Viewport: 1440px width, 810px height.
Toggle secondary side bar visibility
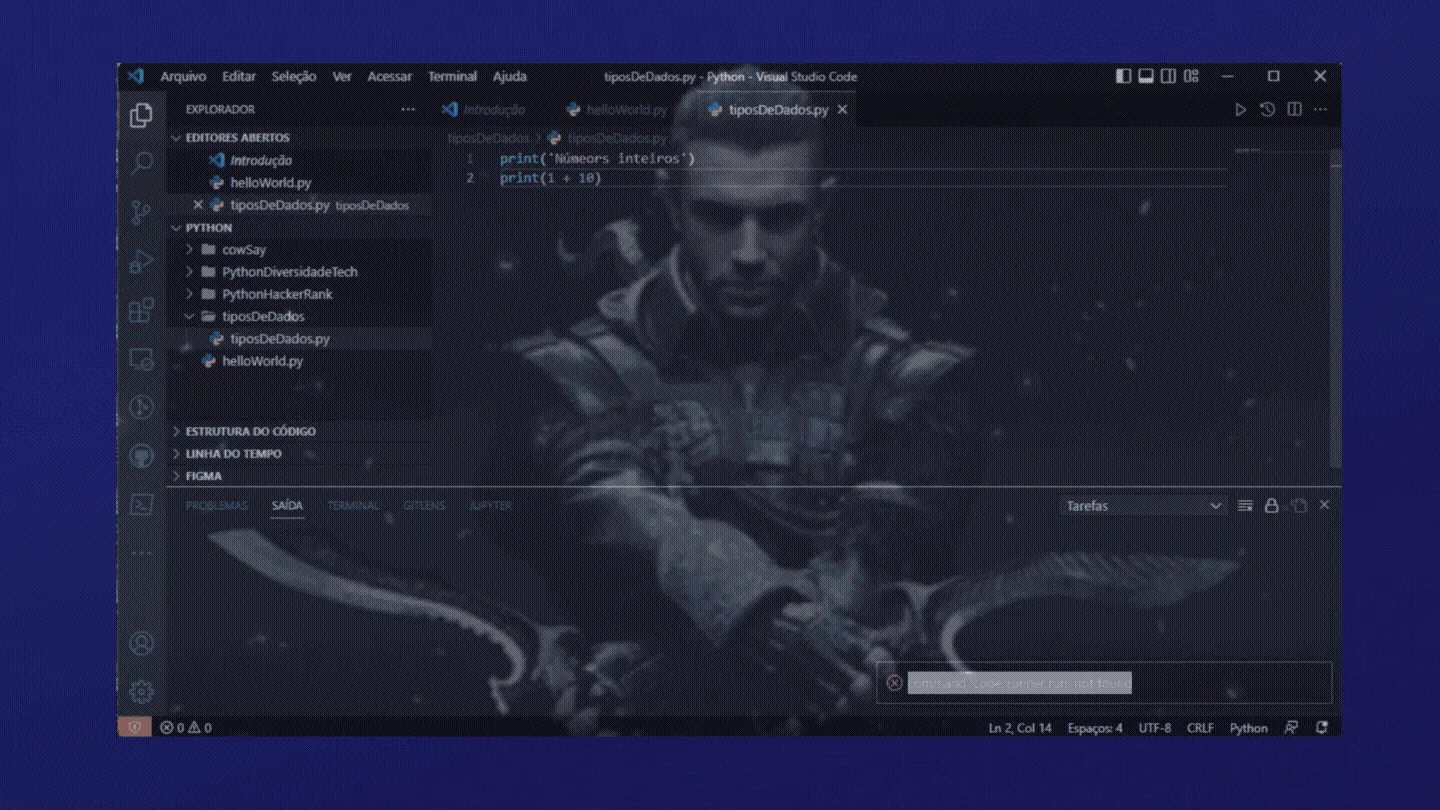click(1168, 76)
